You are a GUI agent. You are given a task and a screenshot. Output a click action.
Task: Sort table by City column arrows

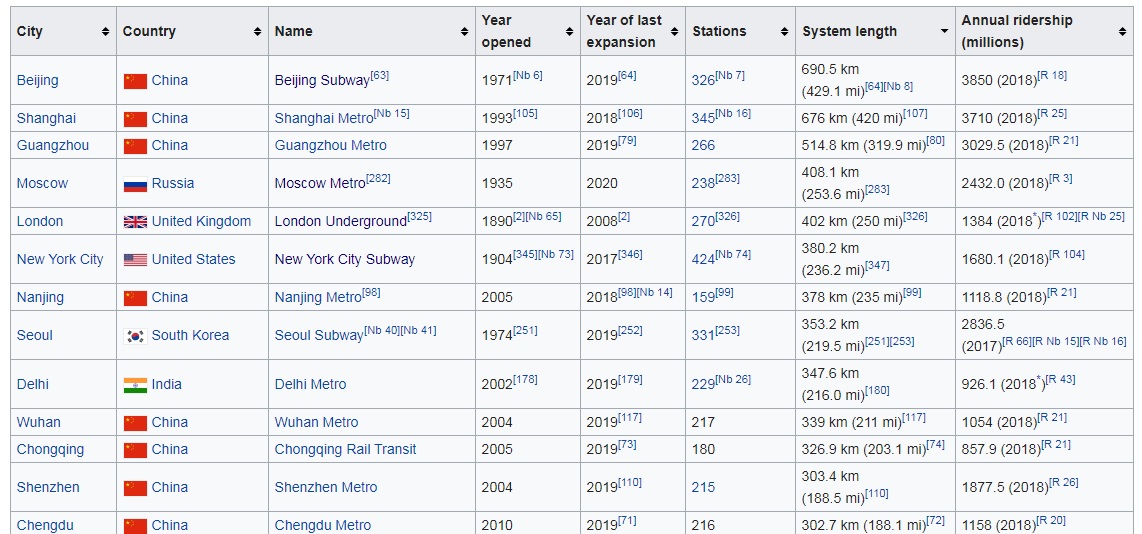point(106,32)
